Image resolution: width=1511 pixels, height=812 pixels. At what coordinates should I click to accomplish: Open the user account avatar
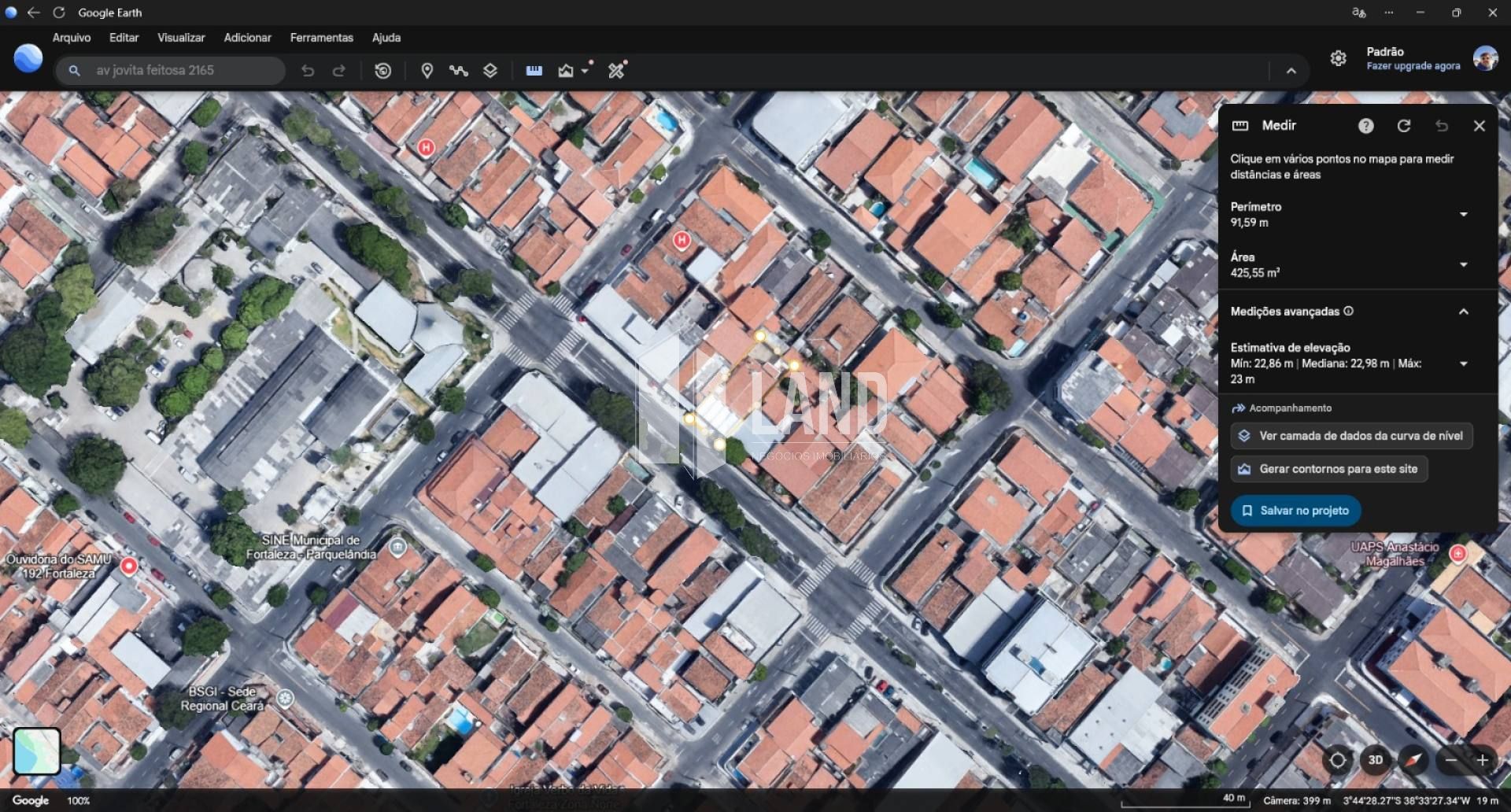(x=1486, y=58)
